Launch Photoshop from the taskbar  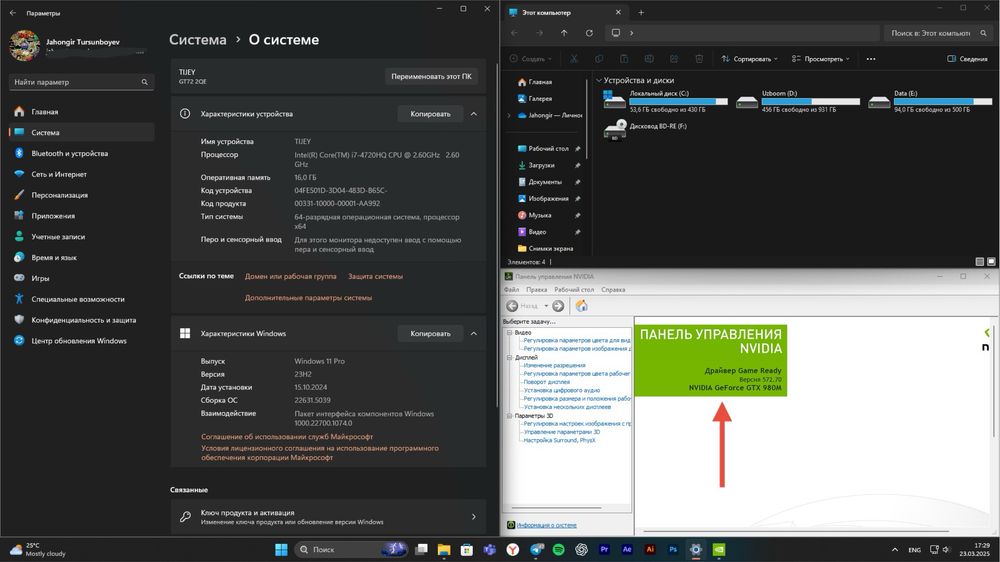tap(673, 550)
